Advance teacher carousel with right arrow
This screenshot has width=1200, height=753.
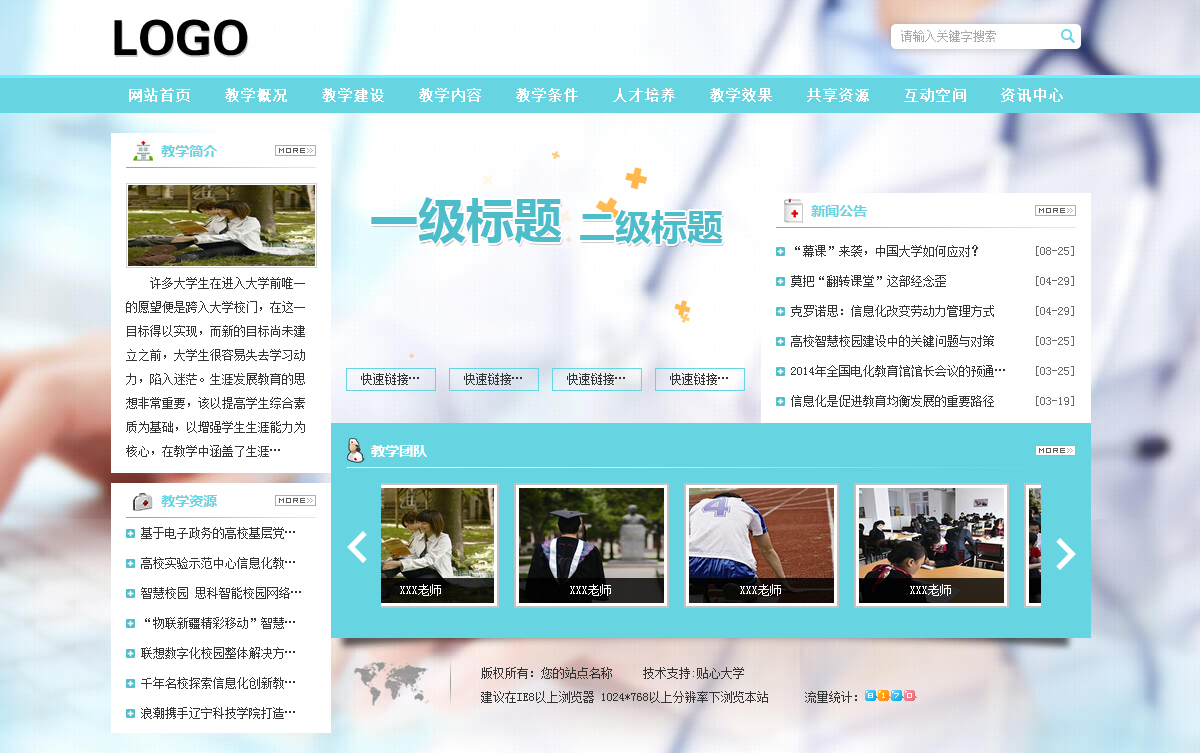(1065, 553)
